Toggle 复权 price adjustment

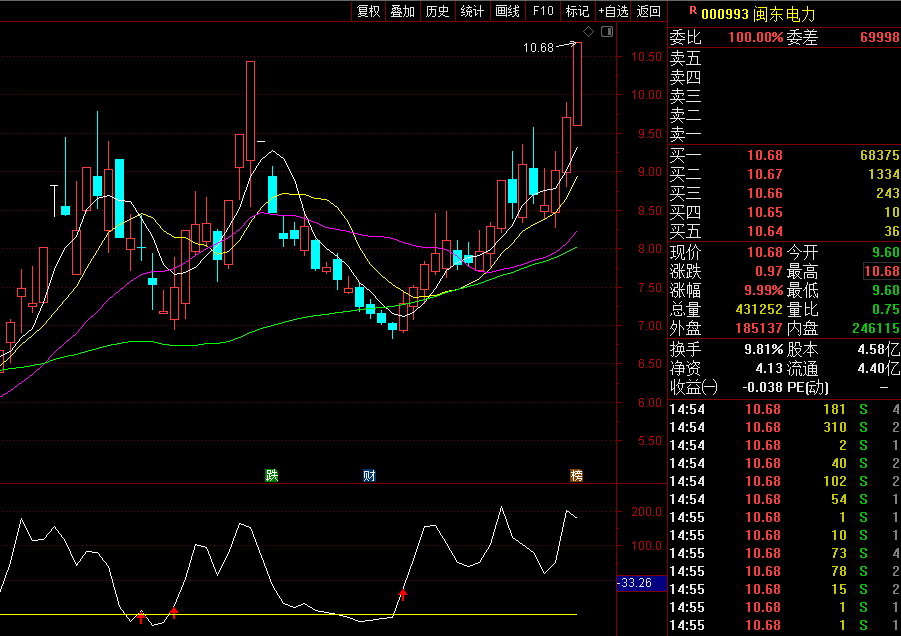tap(369, 11)
